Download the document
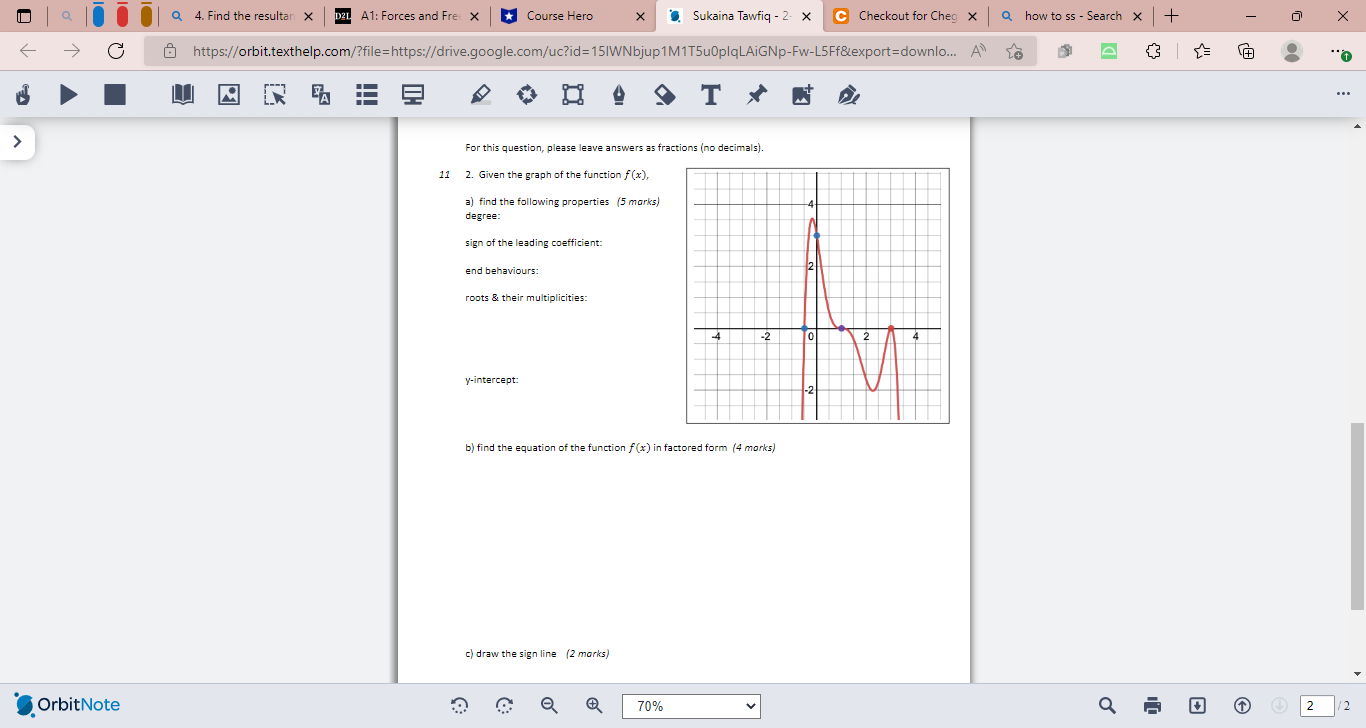This screenshot has height=728, width=1366. [x=1198, y=706]
